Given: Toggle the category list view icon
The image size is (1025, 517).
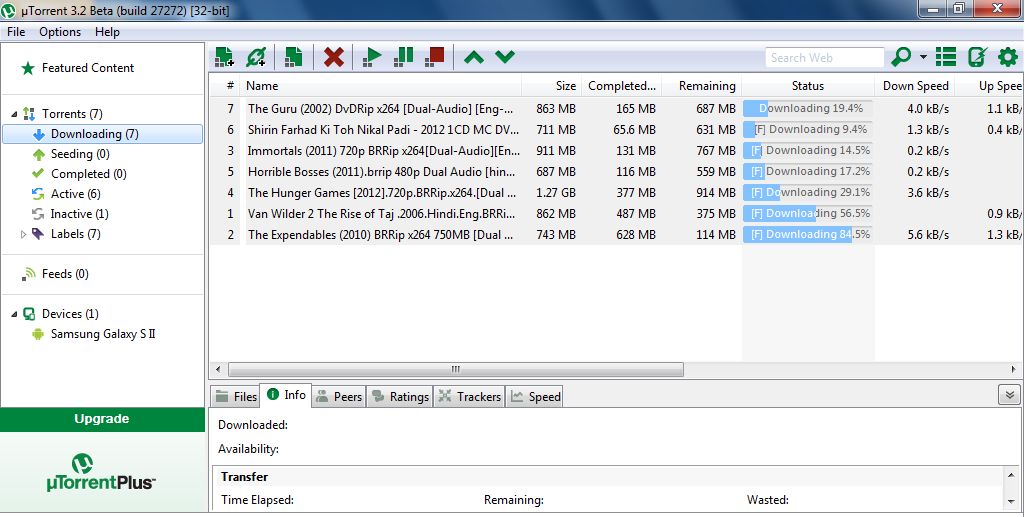Looking at the screenshot, I should point(946,57).
